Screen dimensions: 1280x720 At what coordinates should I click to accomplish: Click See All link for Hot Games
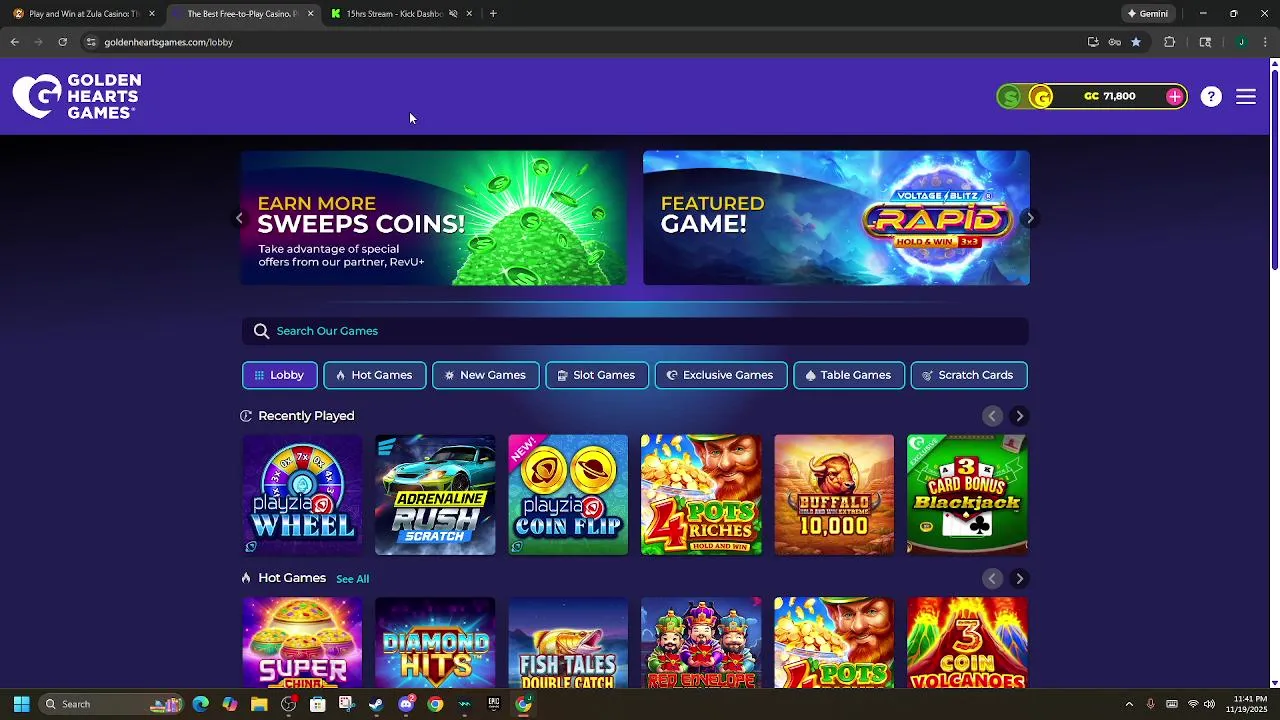pyautogui.click(x=352, y=579)
